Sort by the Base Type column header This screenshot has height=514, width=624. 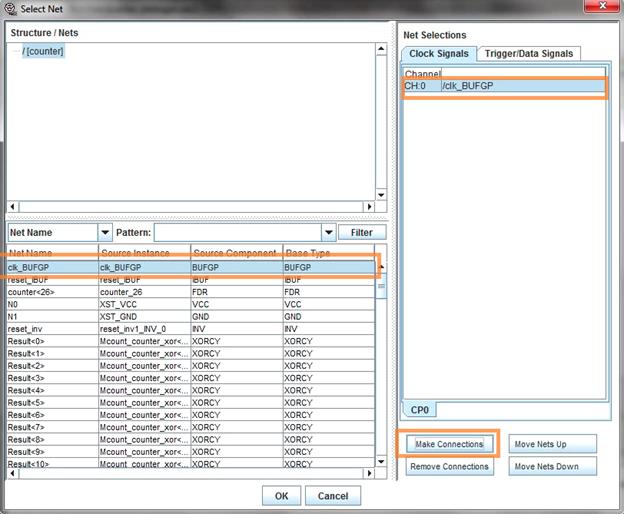pyautogui.click(x=328, y=253)
